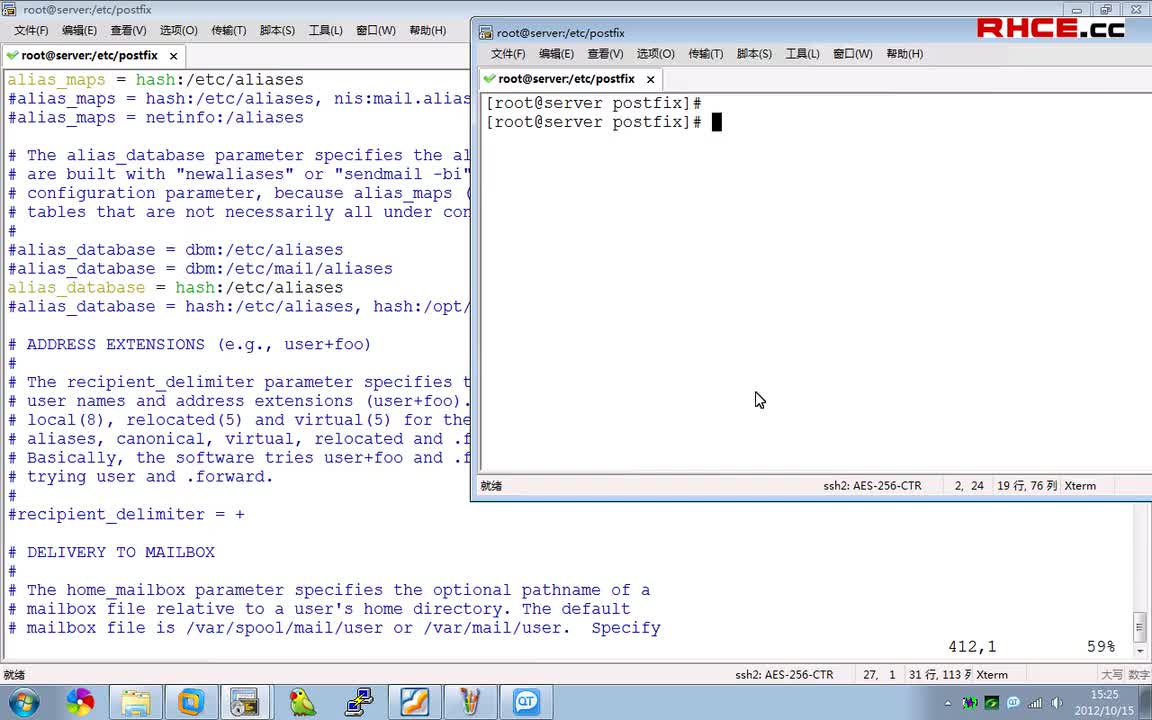Screen dimensions: 1152x720
Task: Click 'Xterm' in the background window status bar
Action: tap(992, 674)
